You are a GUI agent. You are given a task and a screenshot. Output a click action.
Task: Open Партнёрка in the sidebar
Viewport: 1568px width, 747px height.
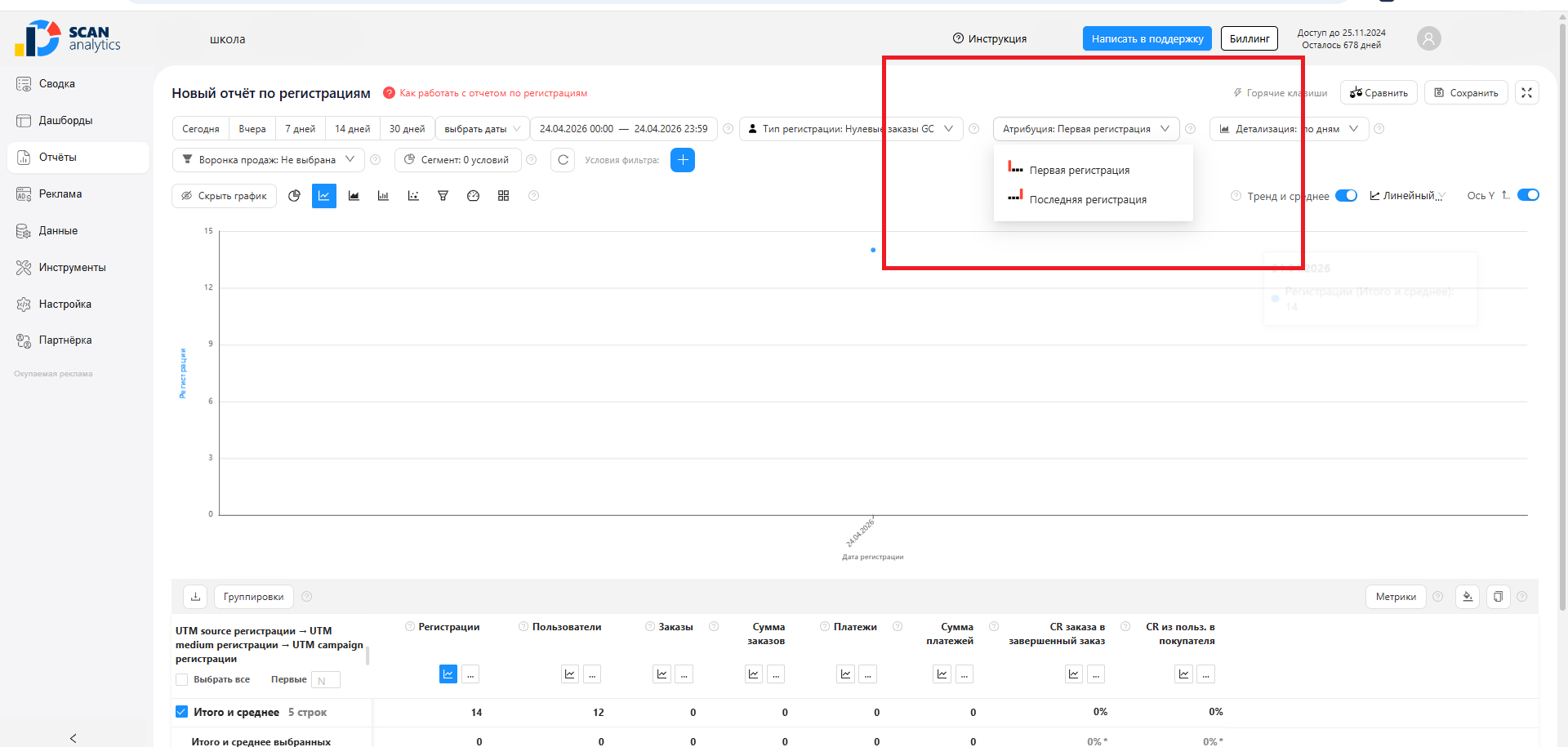click(x=78, y=340)
